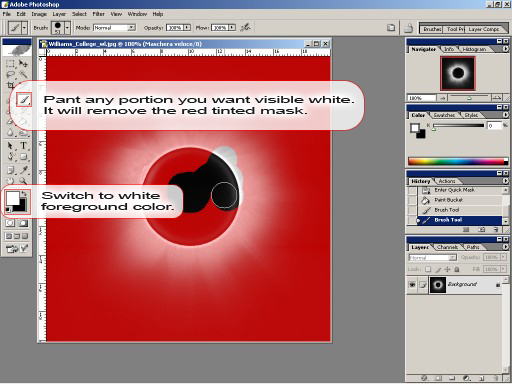Switch to Standard Screen Mode

click(9, 236)
